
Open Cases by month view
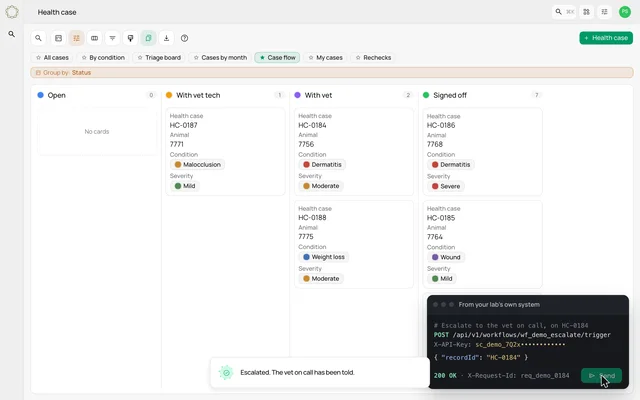(x=220, y=58)
